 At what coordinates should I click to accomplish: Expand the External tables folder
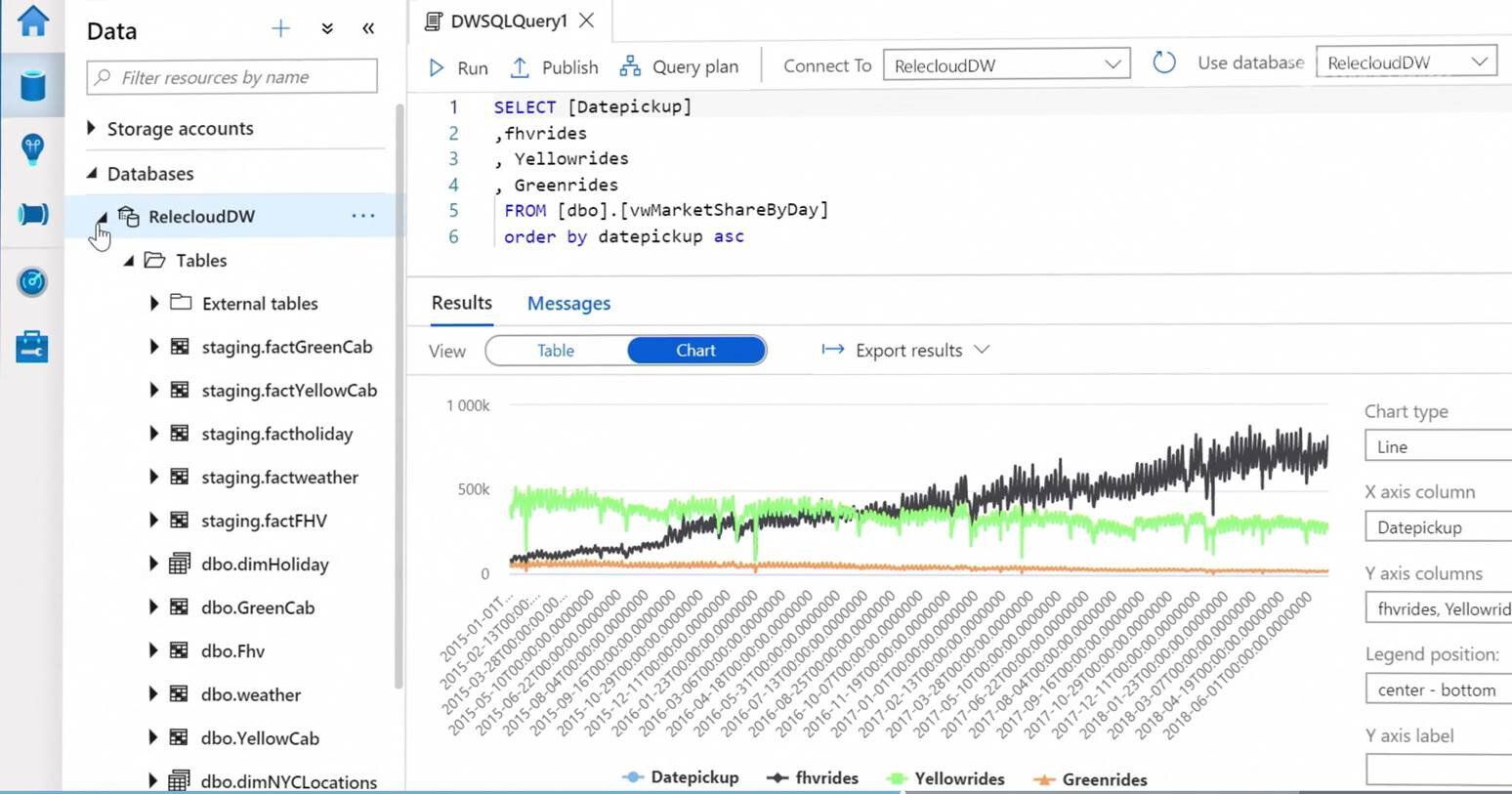click(154, 304)
